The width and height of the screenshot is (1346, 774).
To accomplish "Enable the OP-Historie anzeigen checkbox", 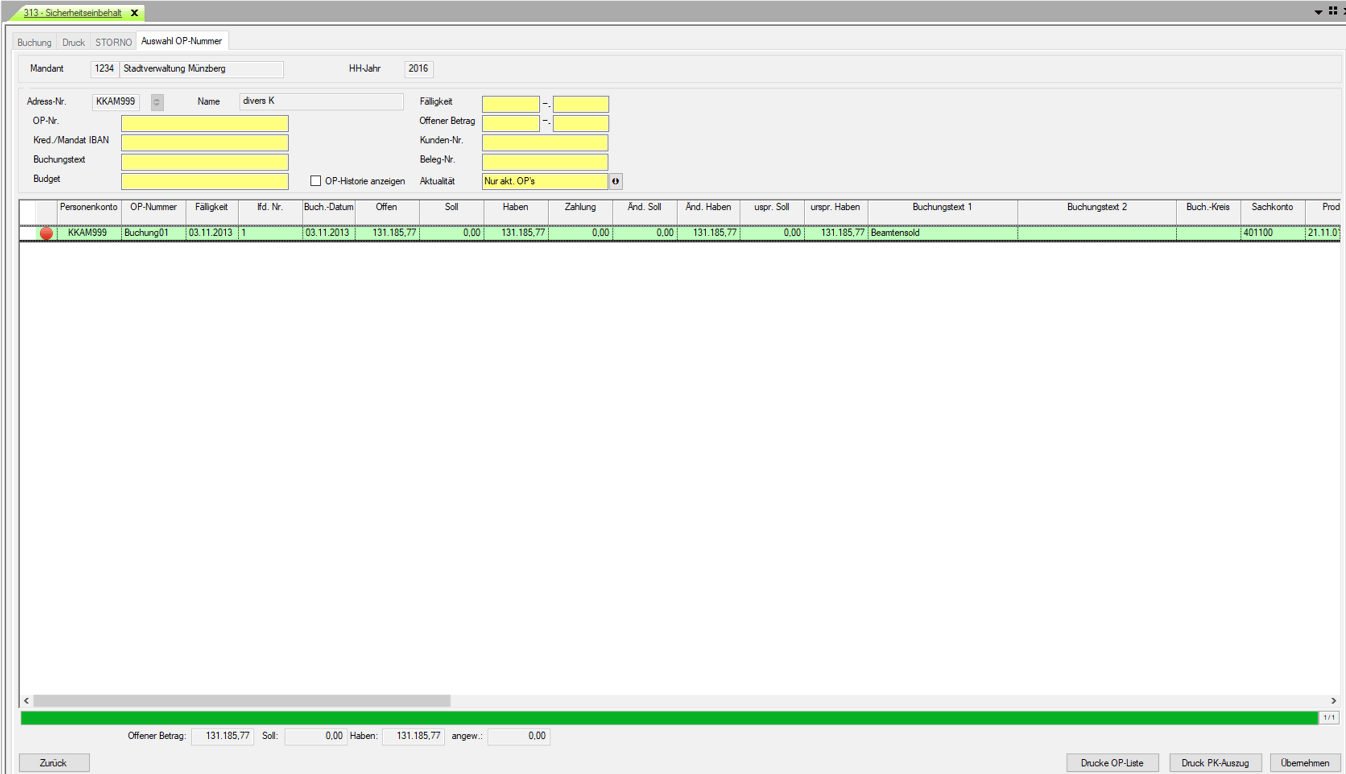I will tap(316, 181).
